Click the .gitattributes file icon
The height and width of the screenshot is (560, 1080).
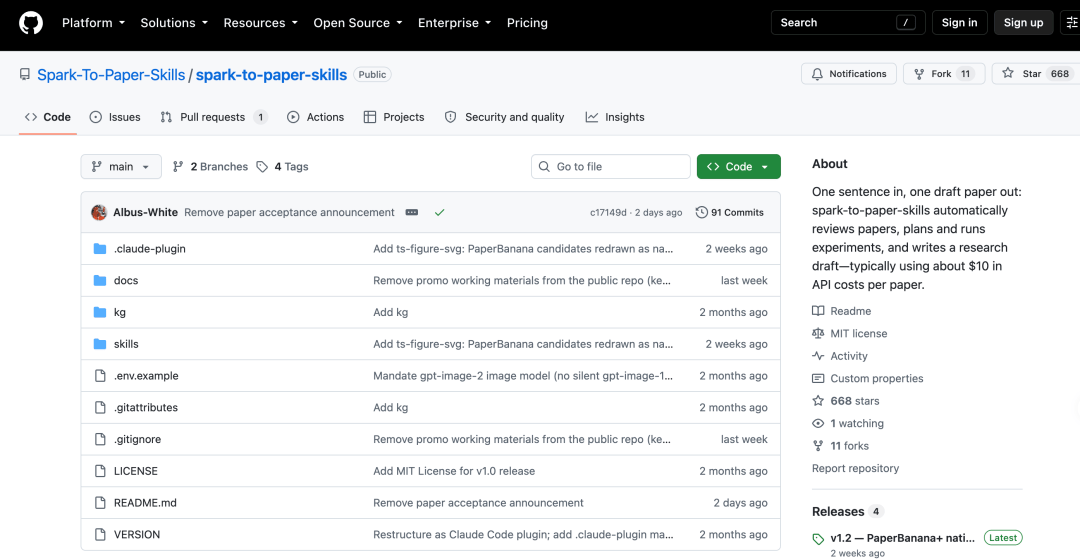(x=100, y=407)
